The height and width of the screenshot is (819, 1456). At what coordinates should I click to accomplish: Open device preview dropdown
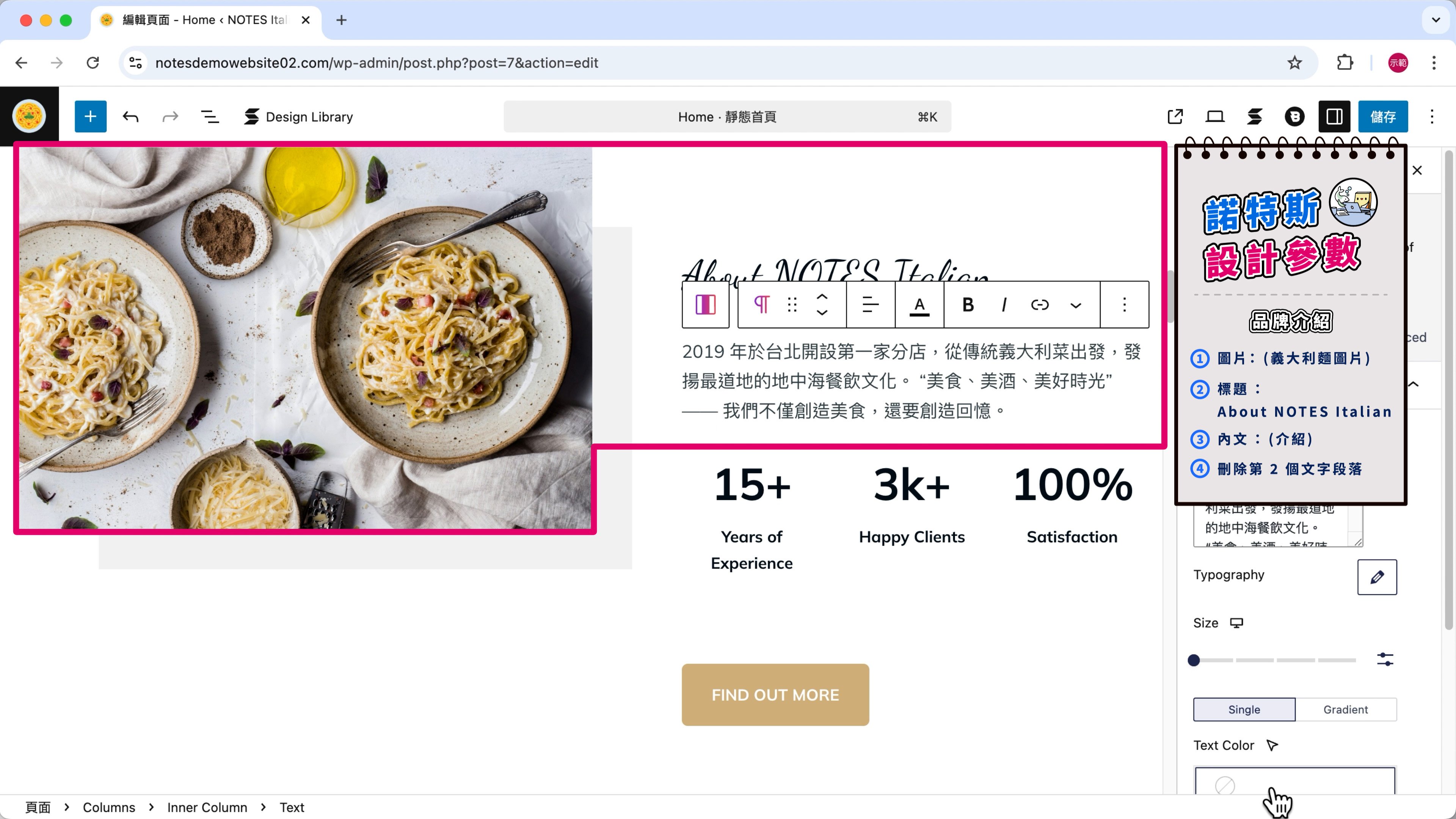click(x=1214, y=116)
